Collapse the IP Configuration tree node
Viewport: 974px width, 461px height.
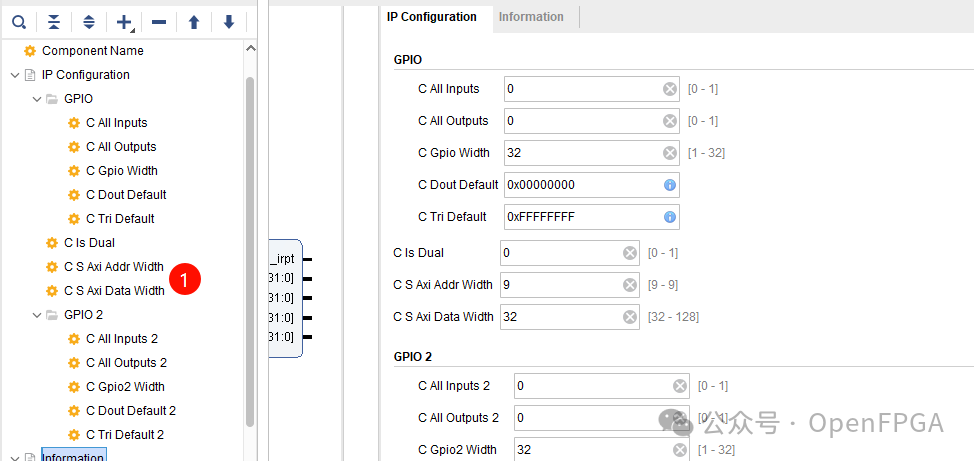point(15,75)
